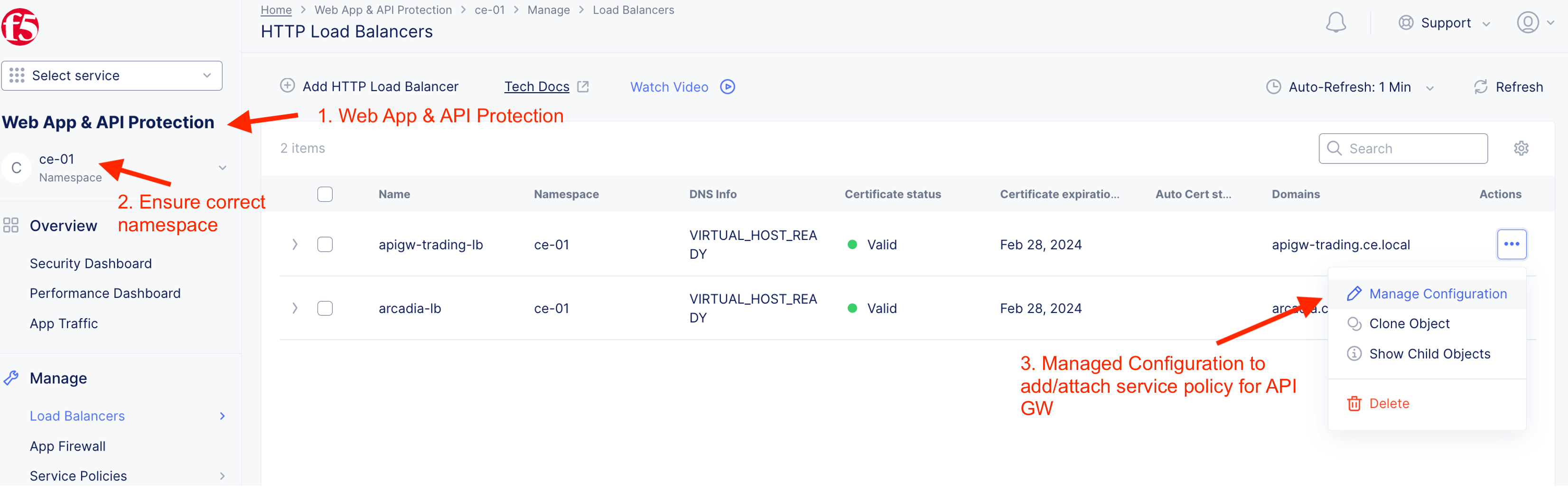The width and height of the screenshot is (1568, 492).
Task: Open Security Dashboard in sidebar
Action: coord(91,263)
